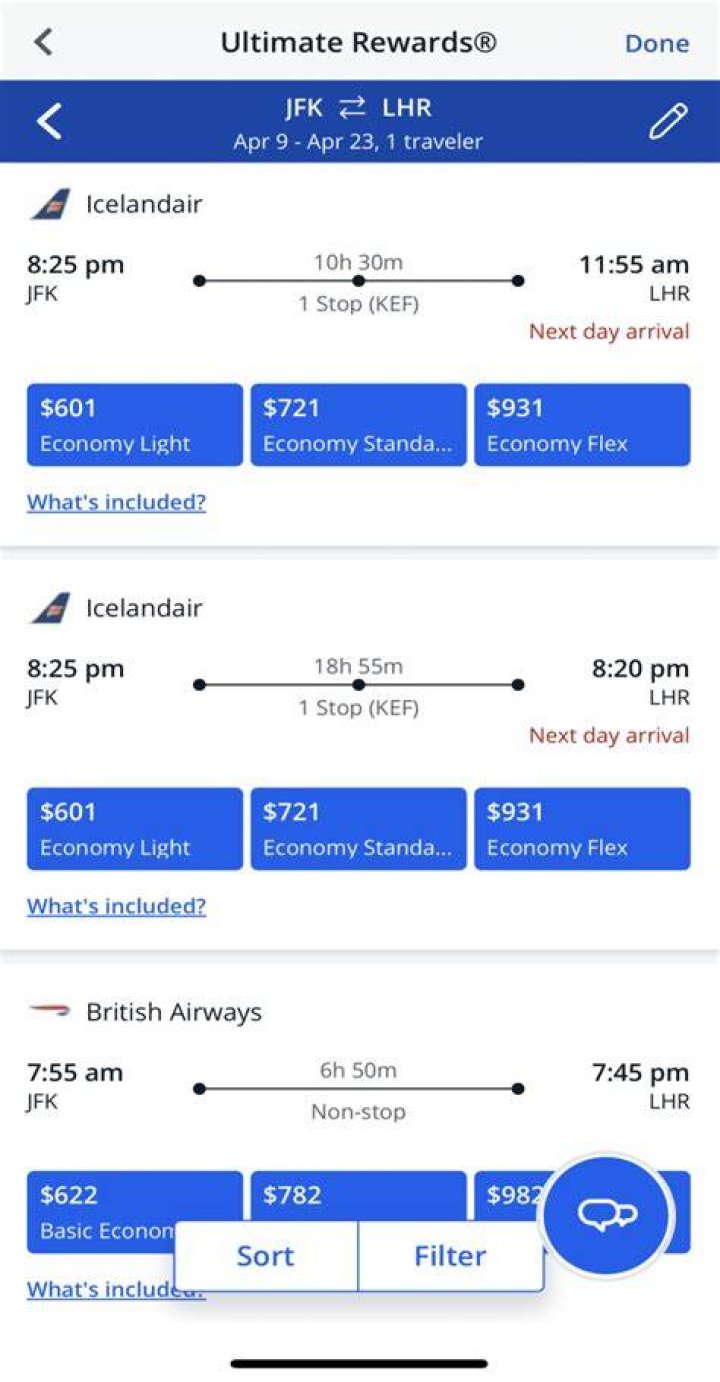Image resolution: width=720 pixels, height=1382 pixels.
Task: Tap the second Icelandair airline logo
Action: 50,608
